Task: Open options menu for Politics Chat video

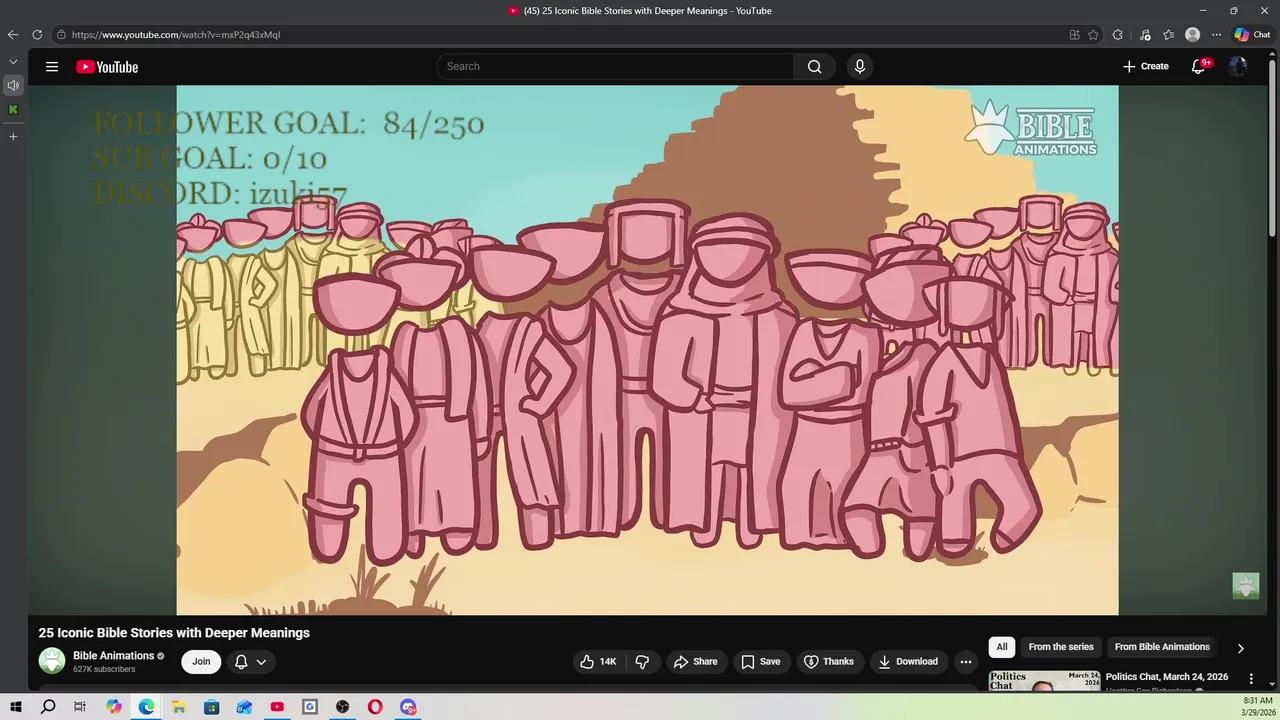Action: (1250, 679)
